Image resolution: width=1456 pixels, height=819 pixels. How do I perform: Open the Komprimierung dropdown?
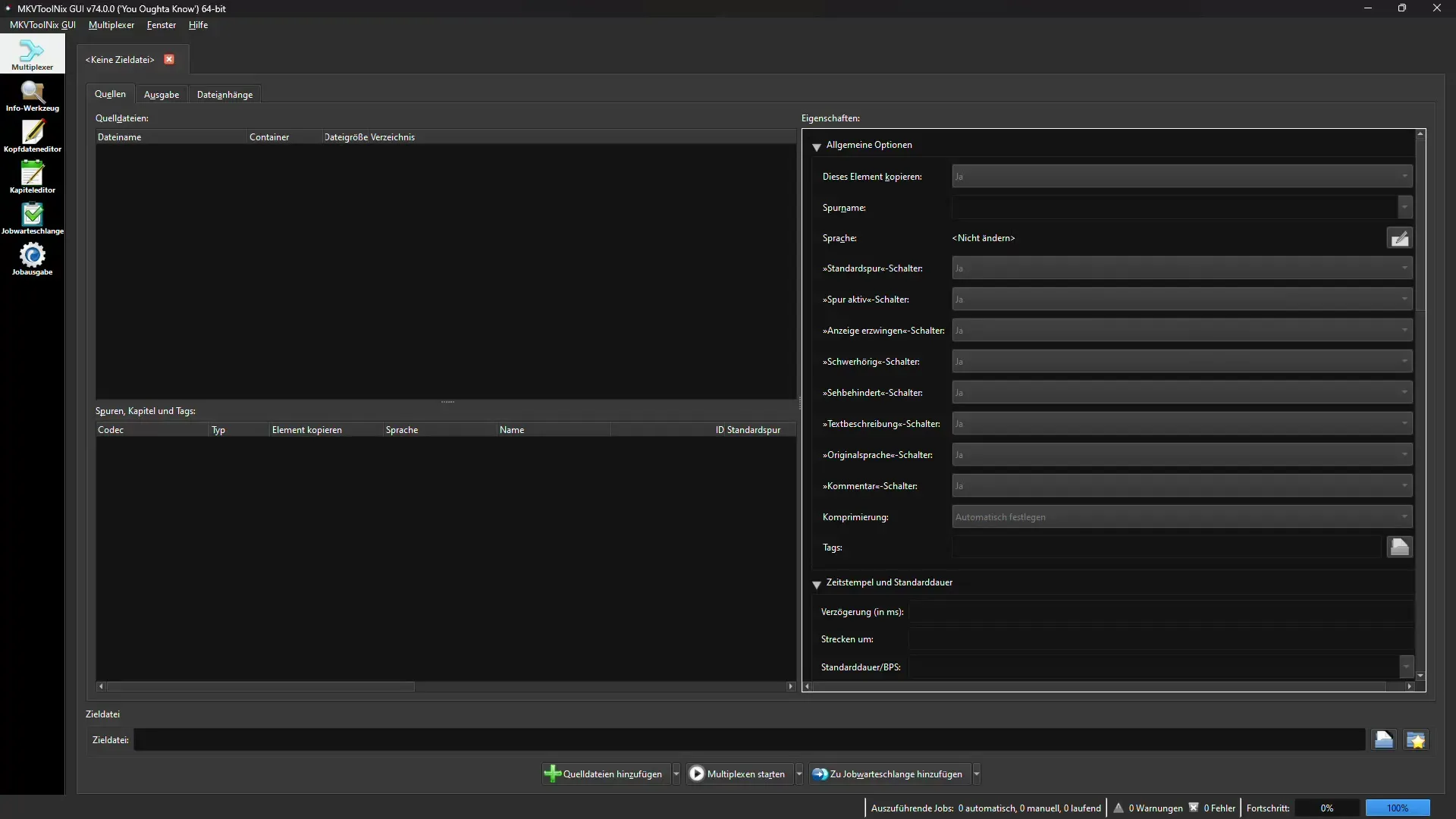pyautogui.click(x=1181, y=517)
